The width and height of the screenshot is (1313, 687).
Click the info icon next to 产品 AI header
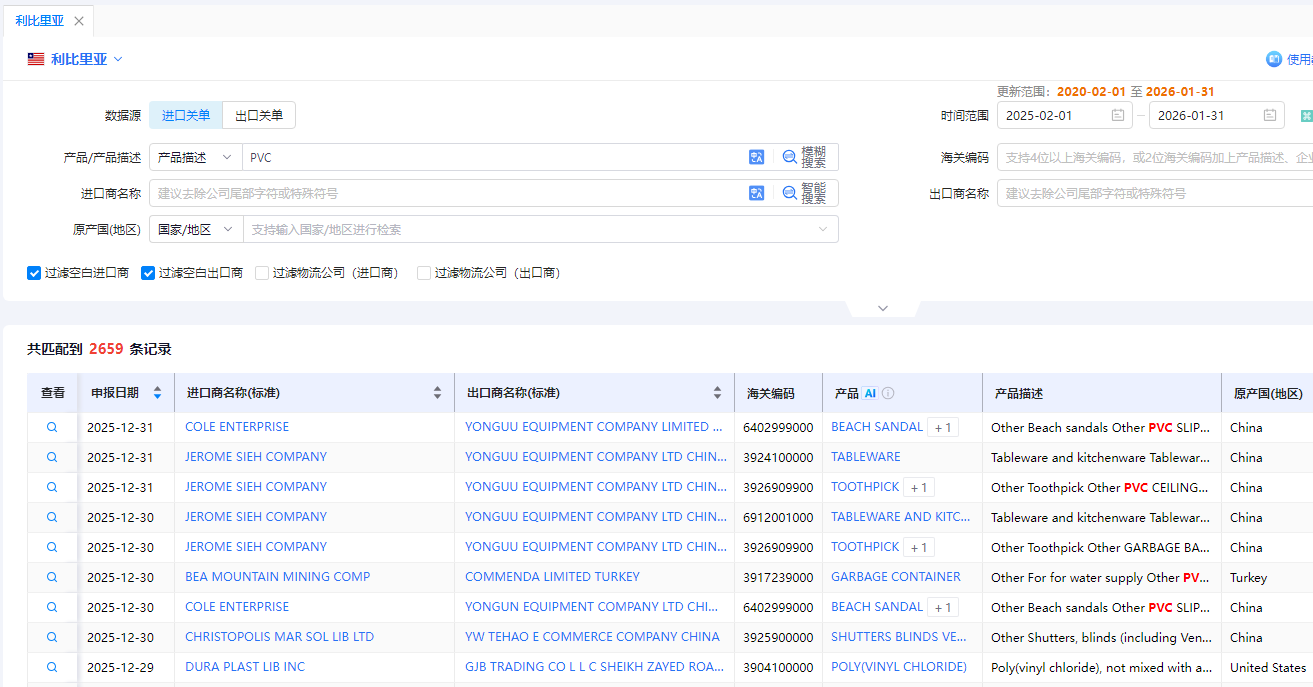(888, 393)
